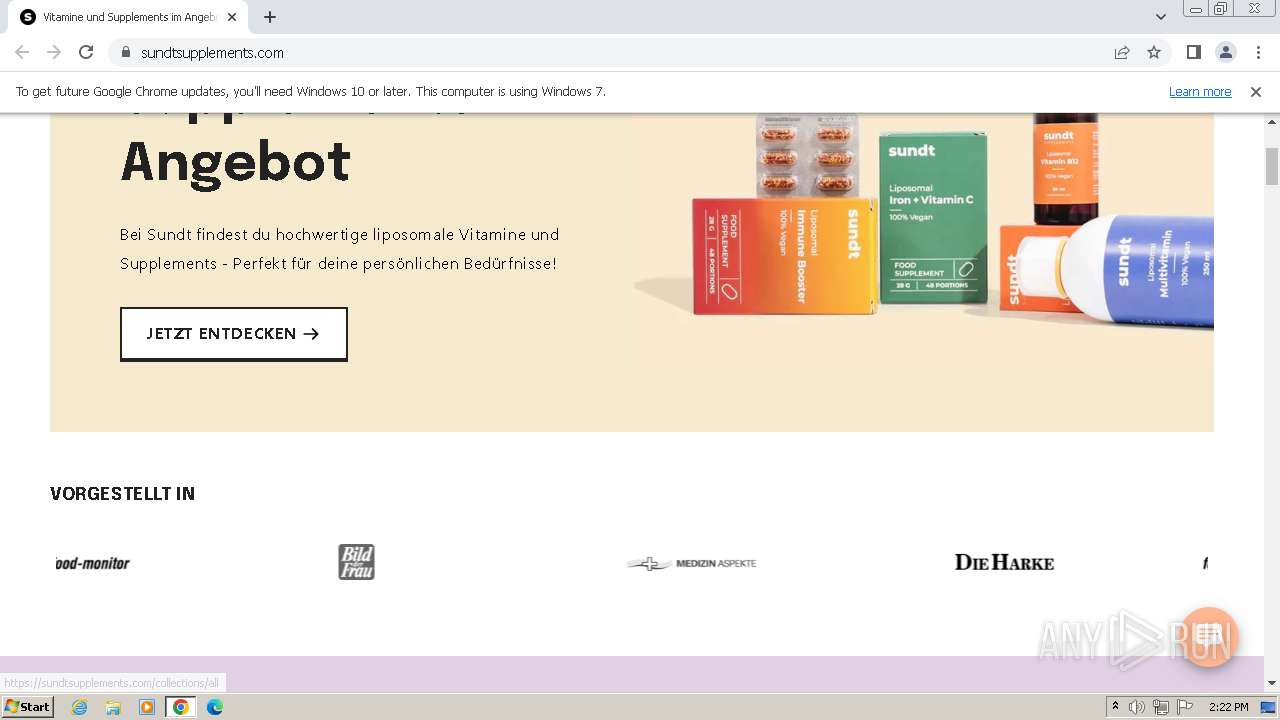Viewport: 1280px width, 720px height.
Task: Open the volume control tray icon
Action: point(1136,707)
